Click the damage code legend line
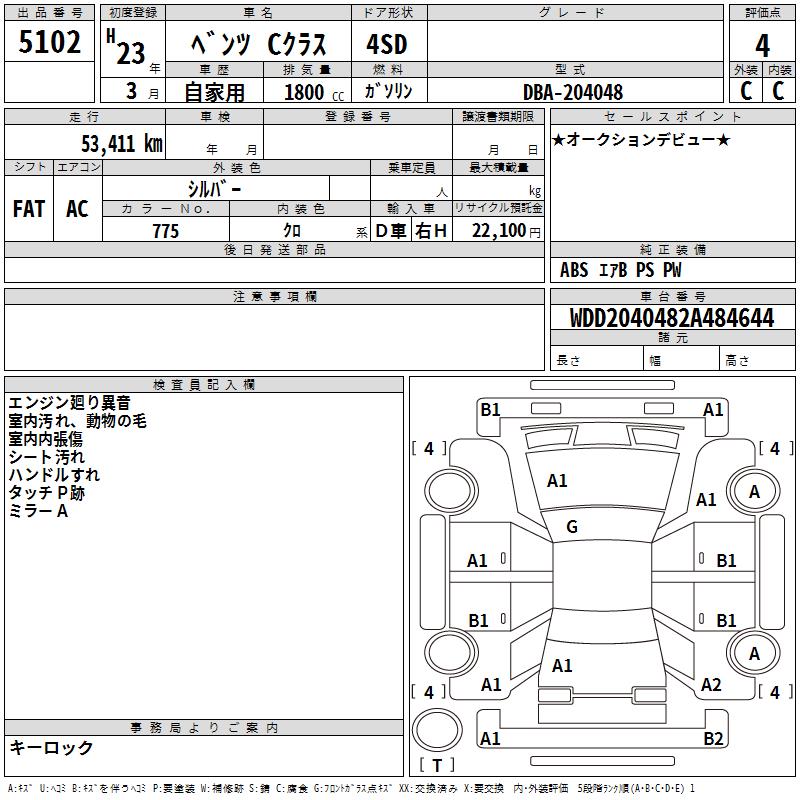 [352, 788]
